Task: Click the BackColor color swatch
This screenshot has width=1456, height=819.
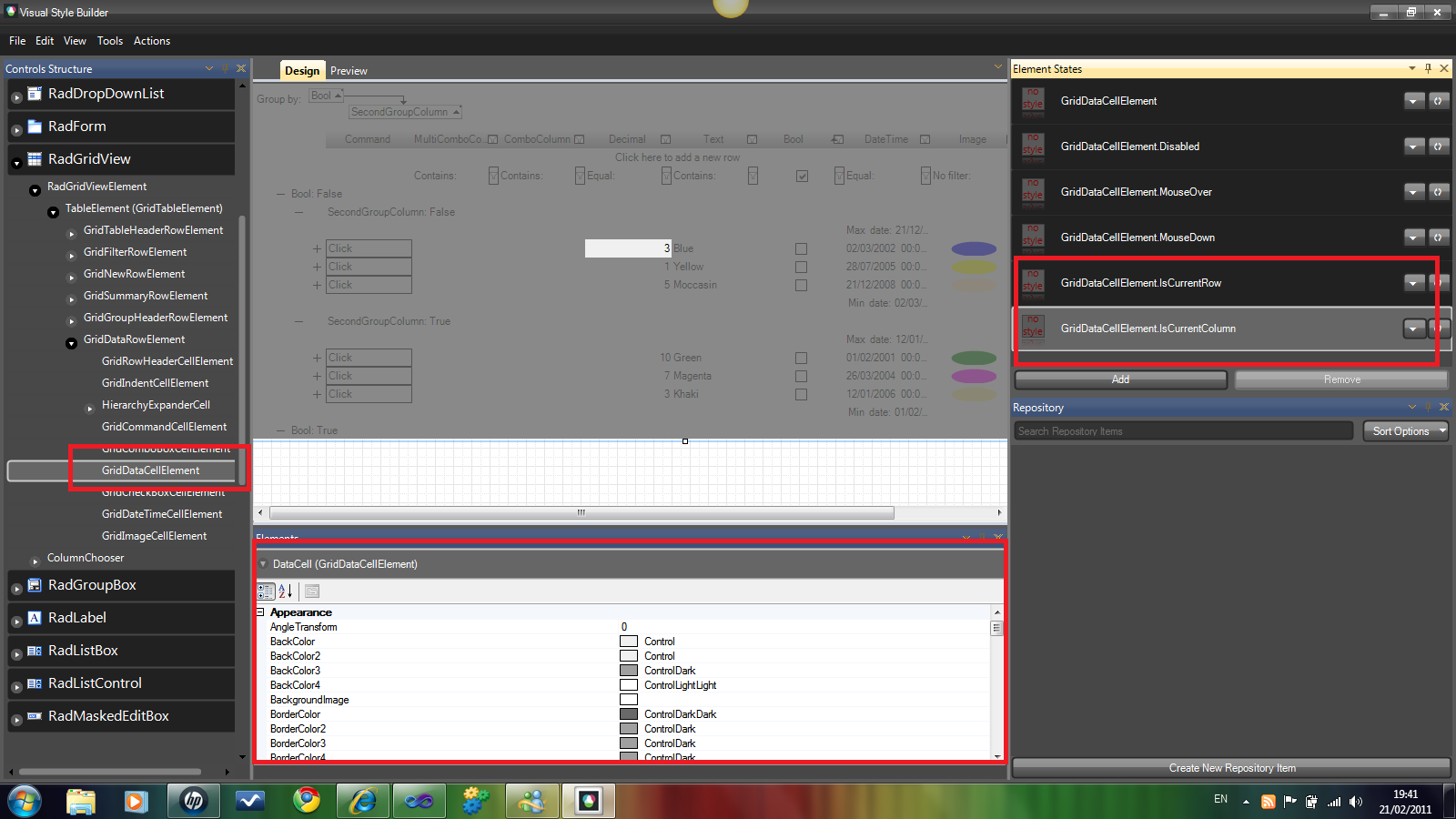Action: point(629,642)
